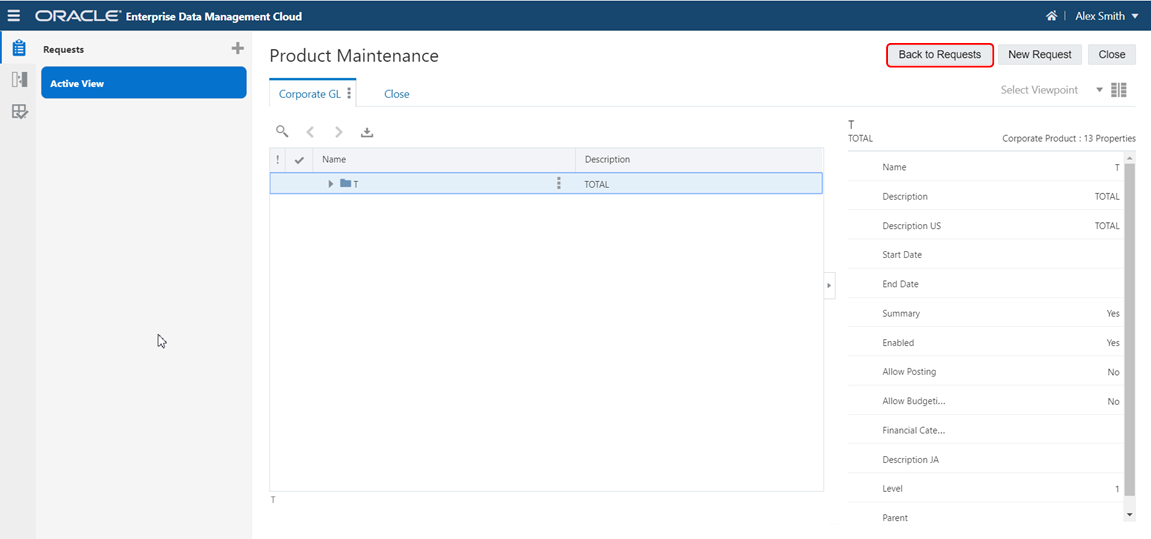Image resolution: width=1151 pixels, height=539 pixels.
Task: Click the Enabled property row
Action: coord(986,343)
